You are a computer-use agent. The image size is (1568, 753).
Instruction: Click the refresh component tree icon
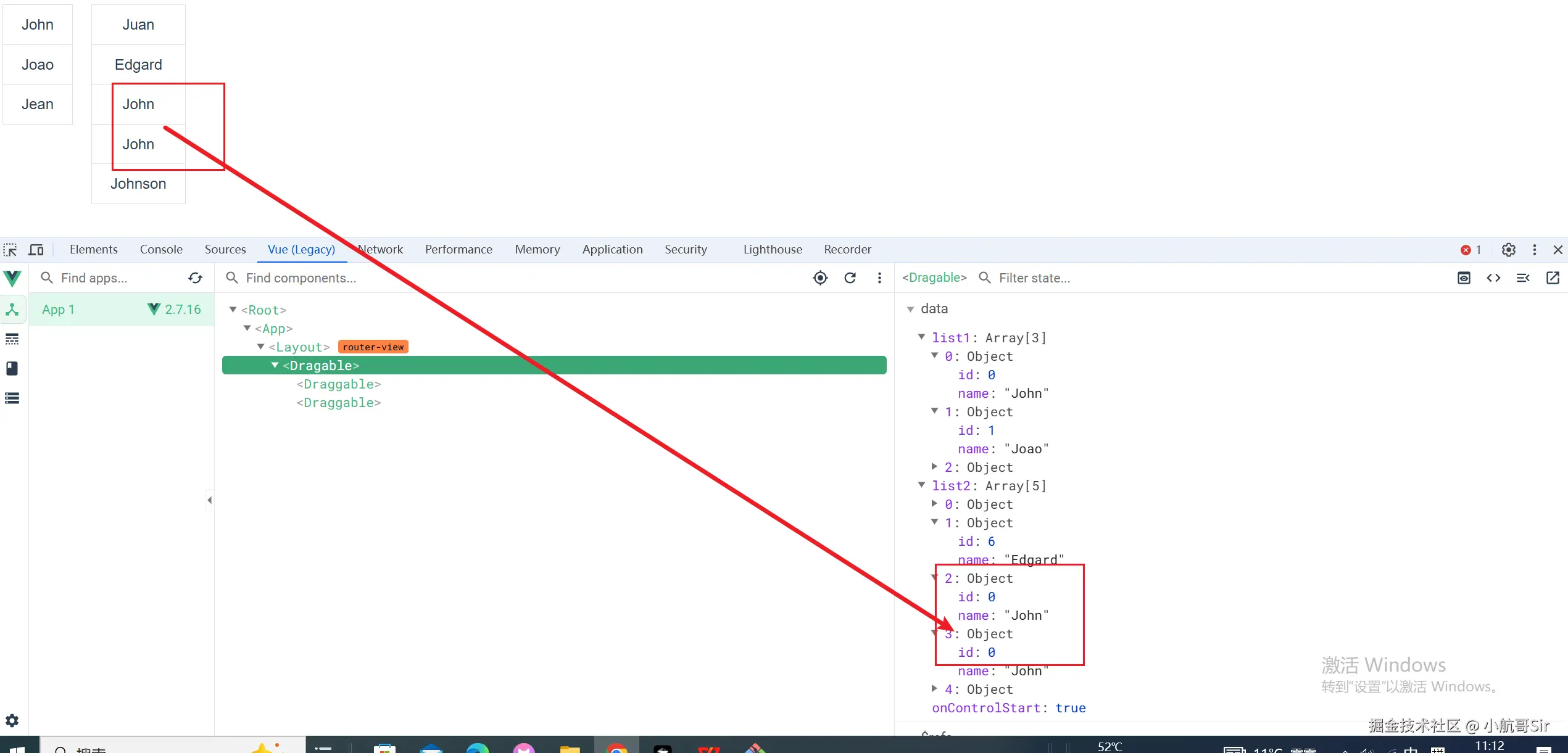click(x=850, y=278)
